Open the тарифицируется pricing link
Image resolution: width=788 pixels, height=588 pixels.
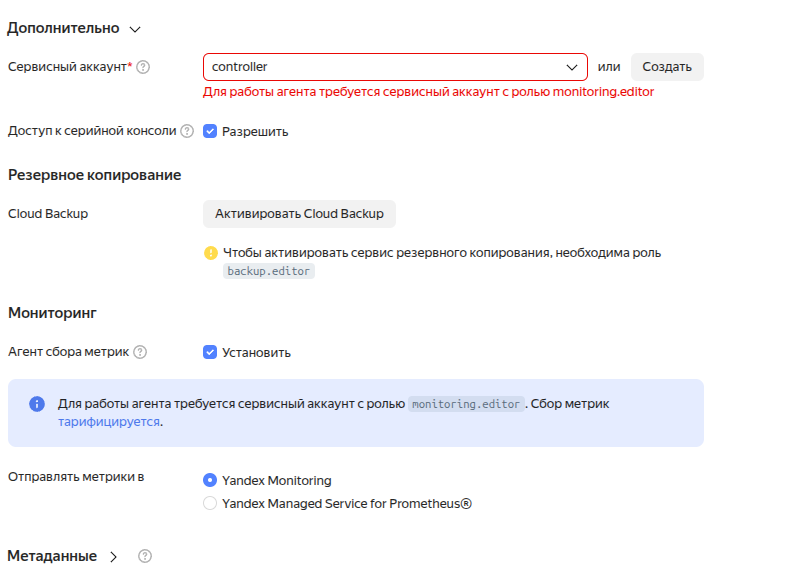pyautogui.click(x=109, y=422)
